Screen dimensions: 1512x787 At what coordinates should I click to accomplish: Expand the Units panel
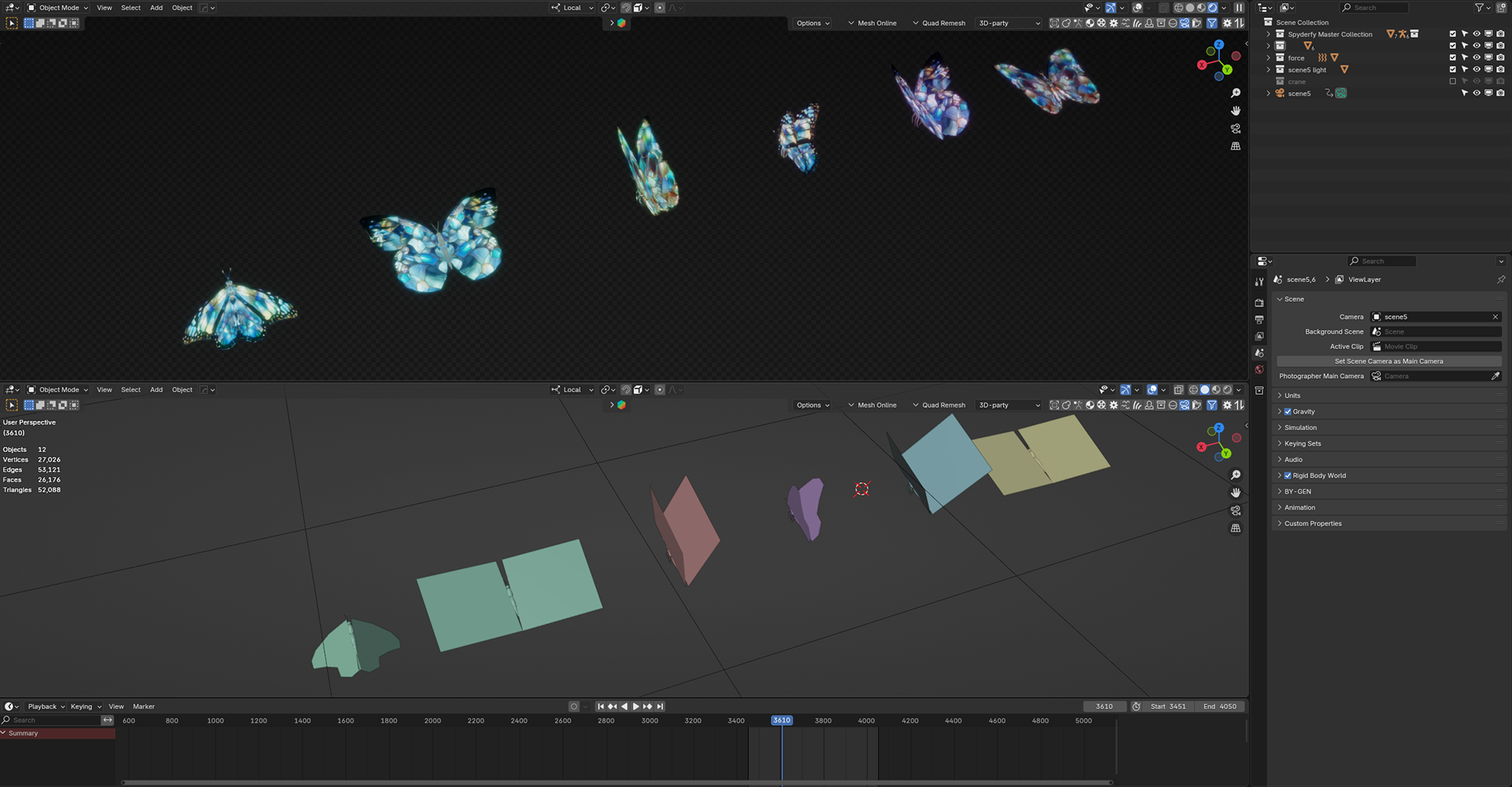pos(1389,396)
